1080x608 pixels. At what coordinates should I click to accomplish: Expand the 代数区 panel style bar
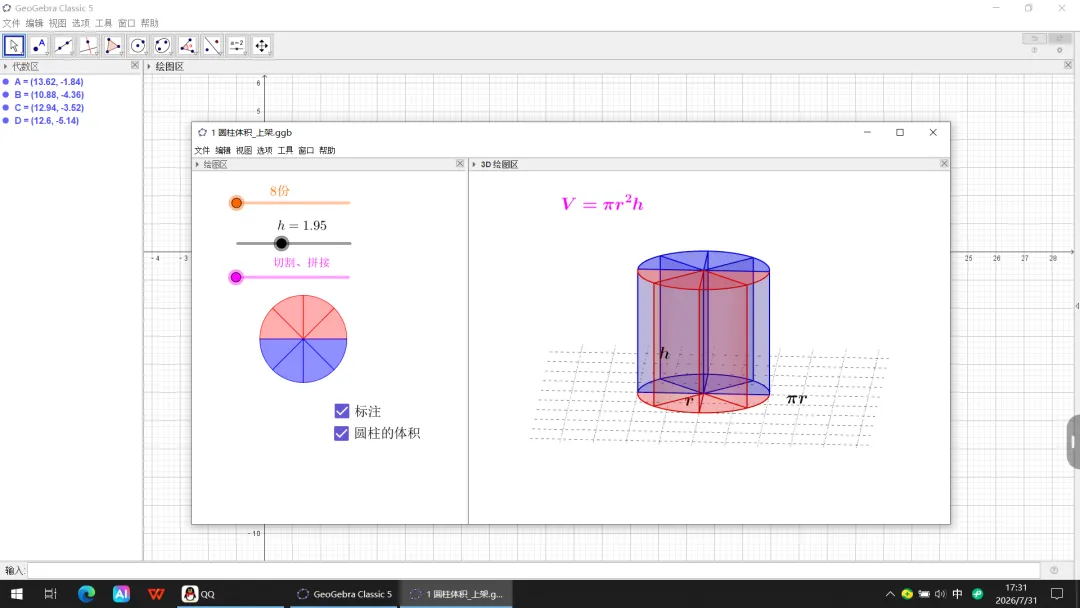click(6, 66)
